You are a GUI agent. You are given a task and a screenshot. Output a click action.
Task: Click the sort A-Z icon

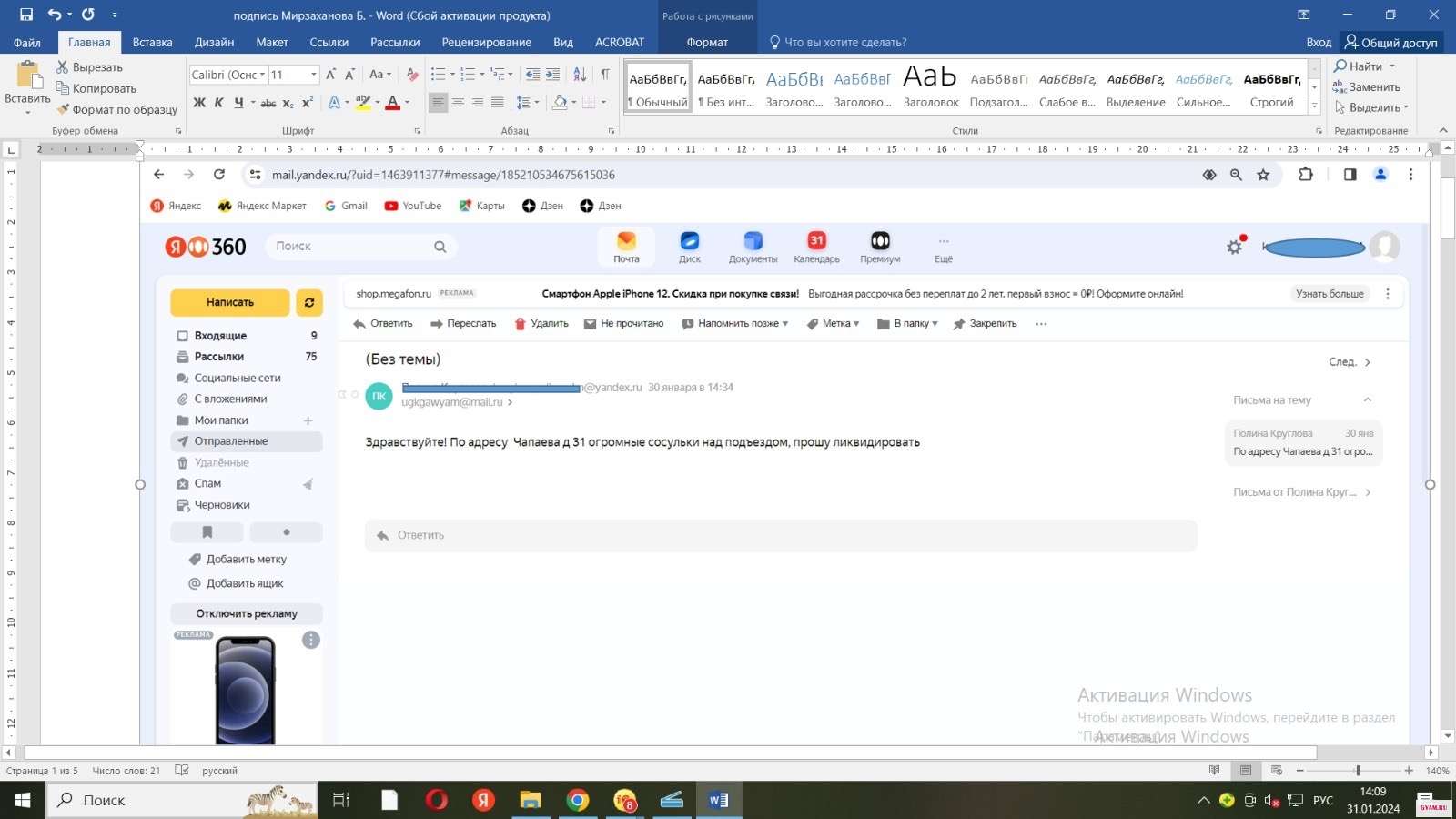coord(580,75)
